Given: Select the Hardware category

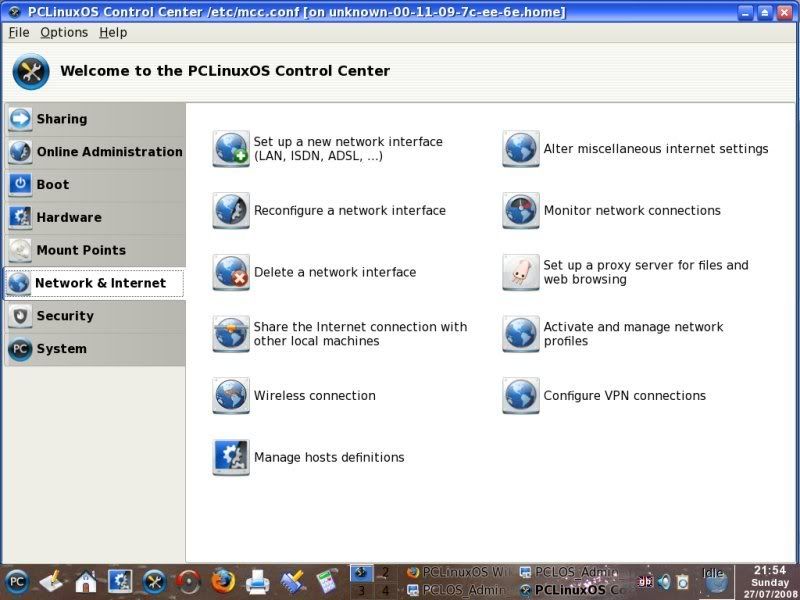Looking at the screenshot, I should click(95, 217).
